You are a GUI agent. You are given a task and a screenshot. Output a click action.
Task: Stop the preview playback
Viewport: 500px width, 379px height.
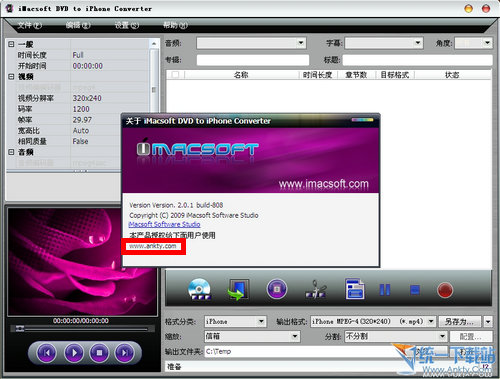[99, 352]
